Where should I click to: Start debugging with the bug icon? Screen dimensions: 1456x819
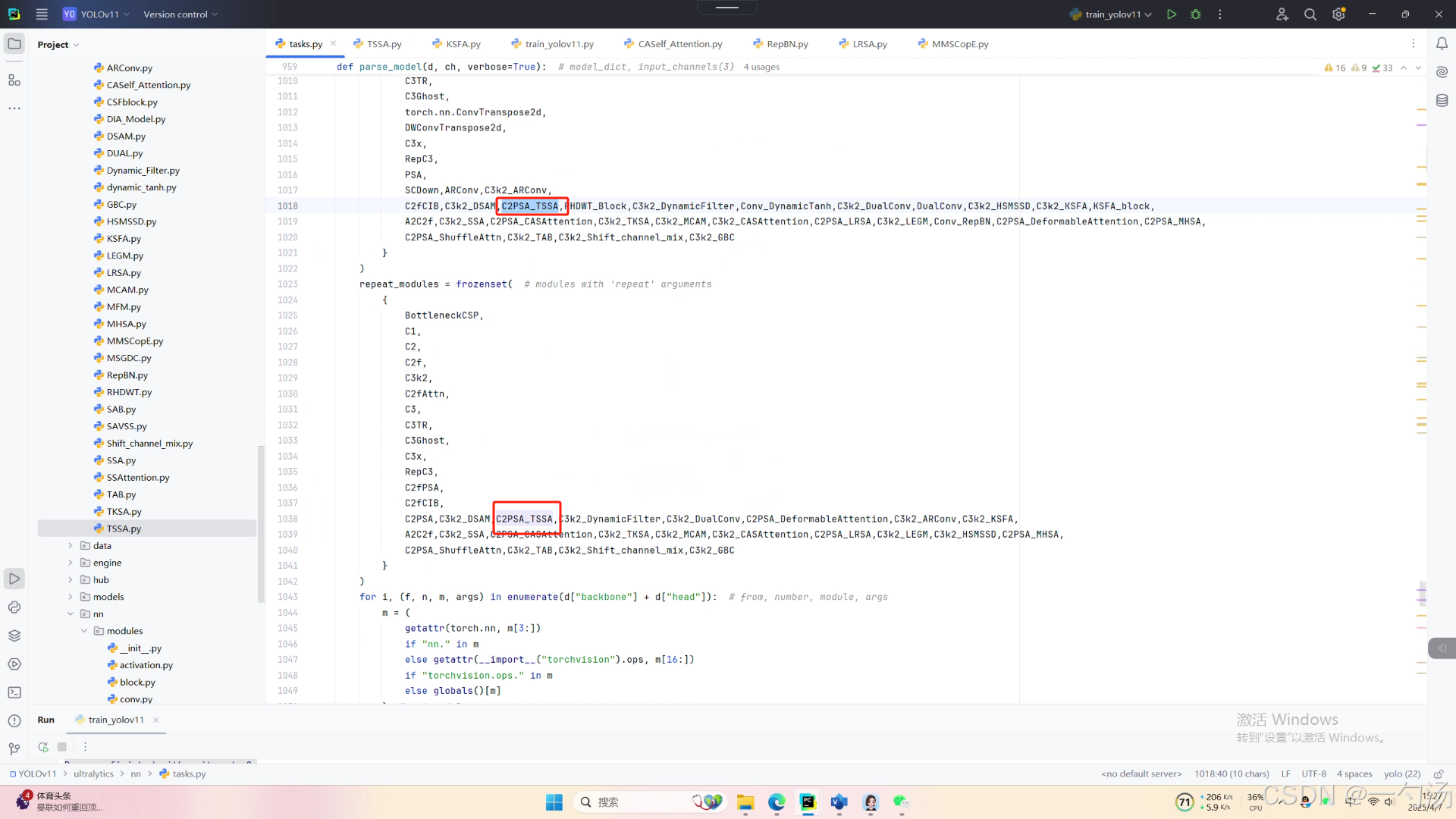pyautogui.click(x=1196, y=14)
